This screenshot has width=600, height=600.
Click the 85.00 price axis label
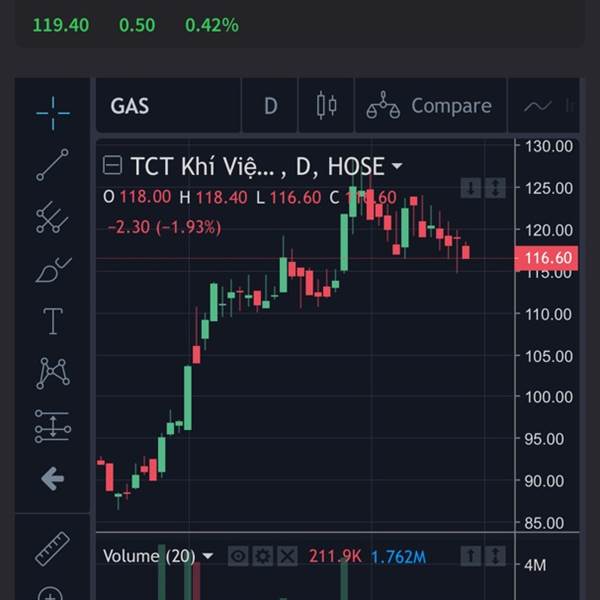point(544,523)
